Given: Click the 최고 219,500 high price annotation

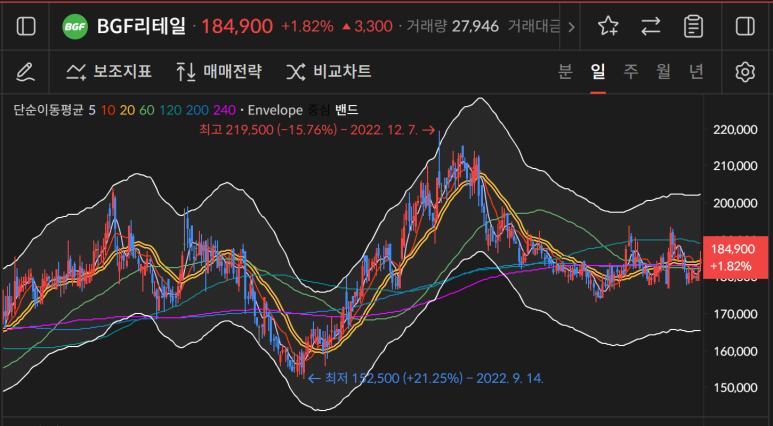Looking at the screenshot, I should pos(317,130).
